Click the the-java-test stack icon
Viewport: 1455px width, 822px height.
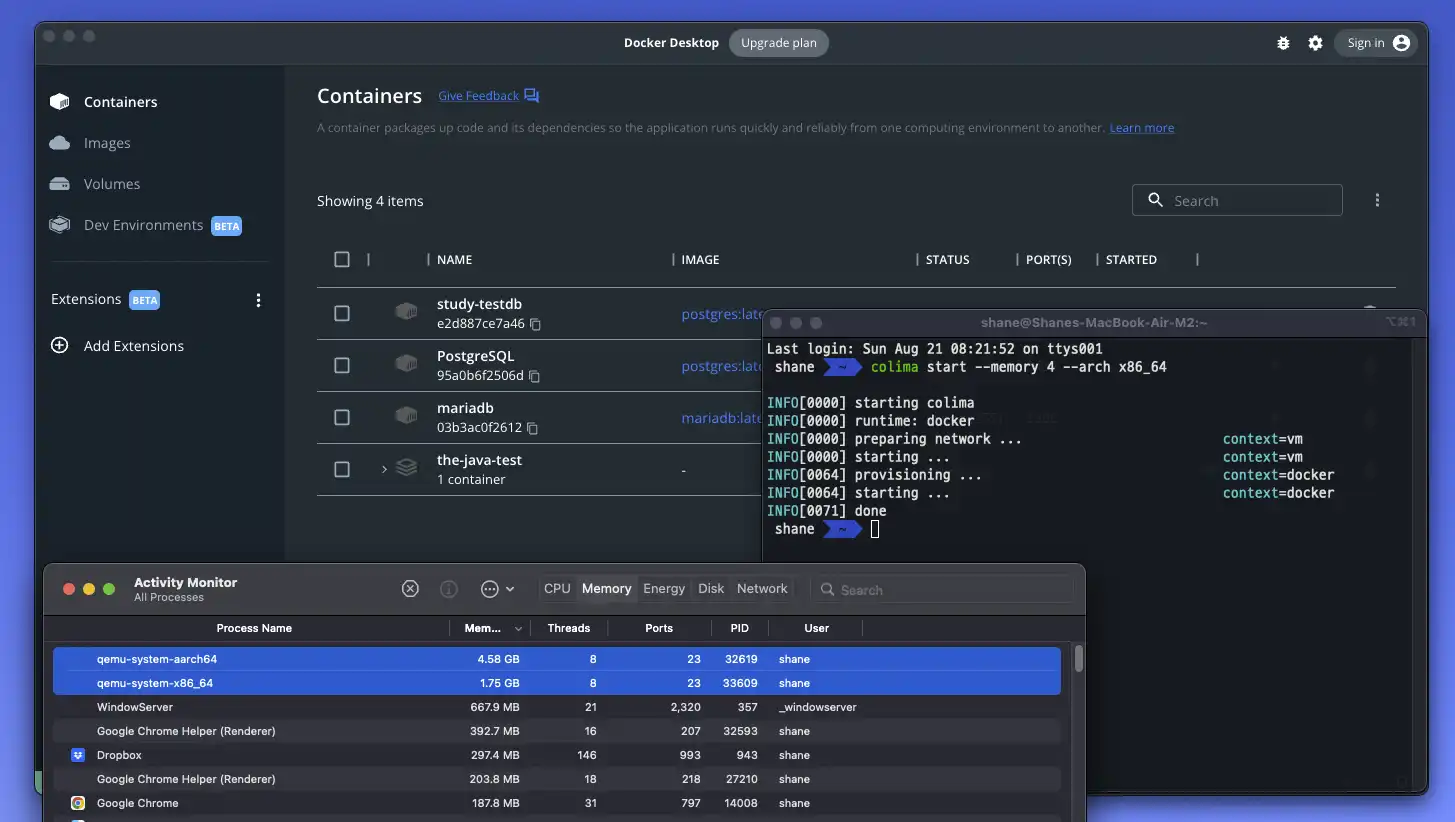tap(406, 468)
